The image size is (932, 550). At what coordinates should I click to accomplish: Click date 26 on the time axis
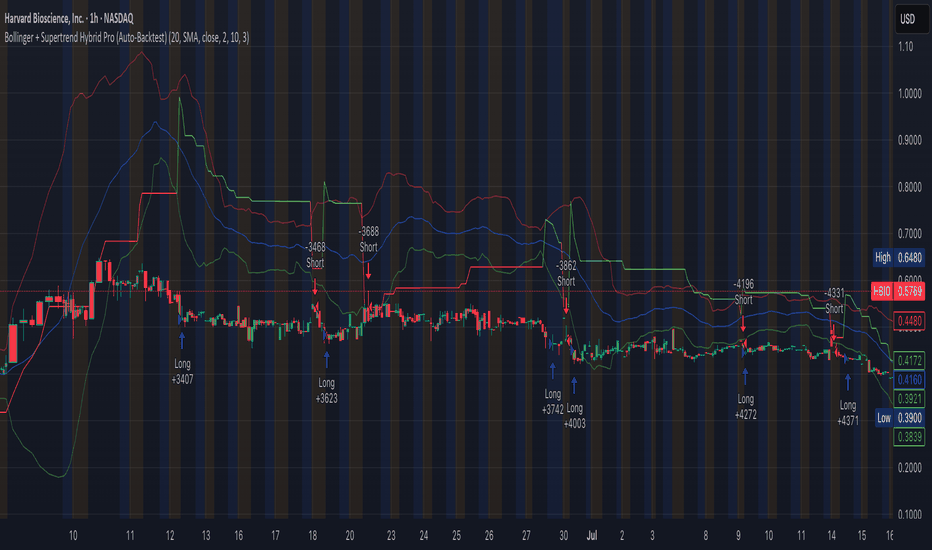coord(489,536)
